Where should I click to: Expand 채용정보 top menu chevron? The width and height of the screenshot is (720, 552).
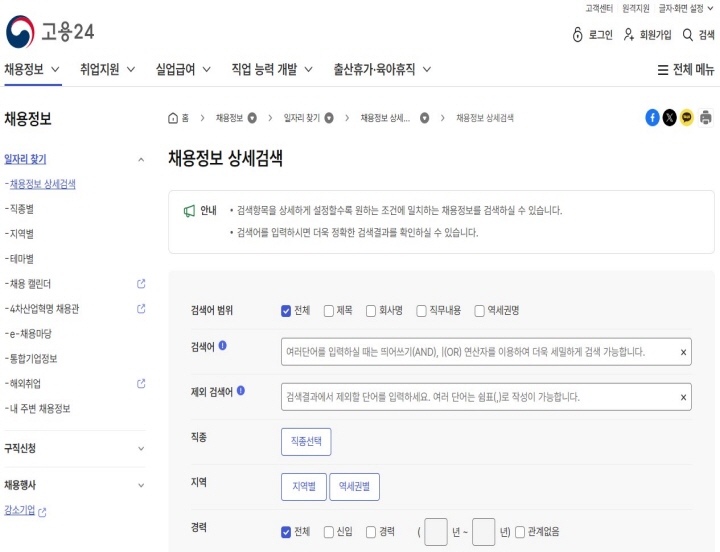point(55,70)
